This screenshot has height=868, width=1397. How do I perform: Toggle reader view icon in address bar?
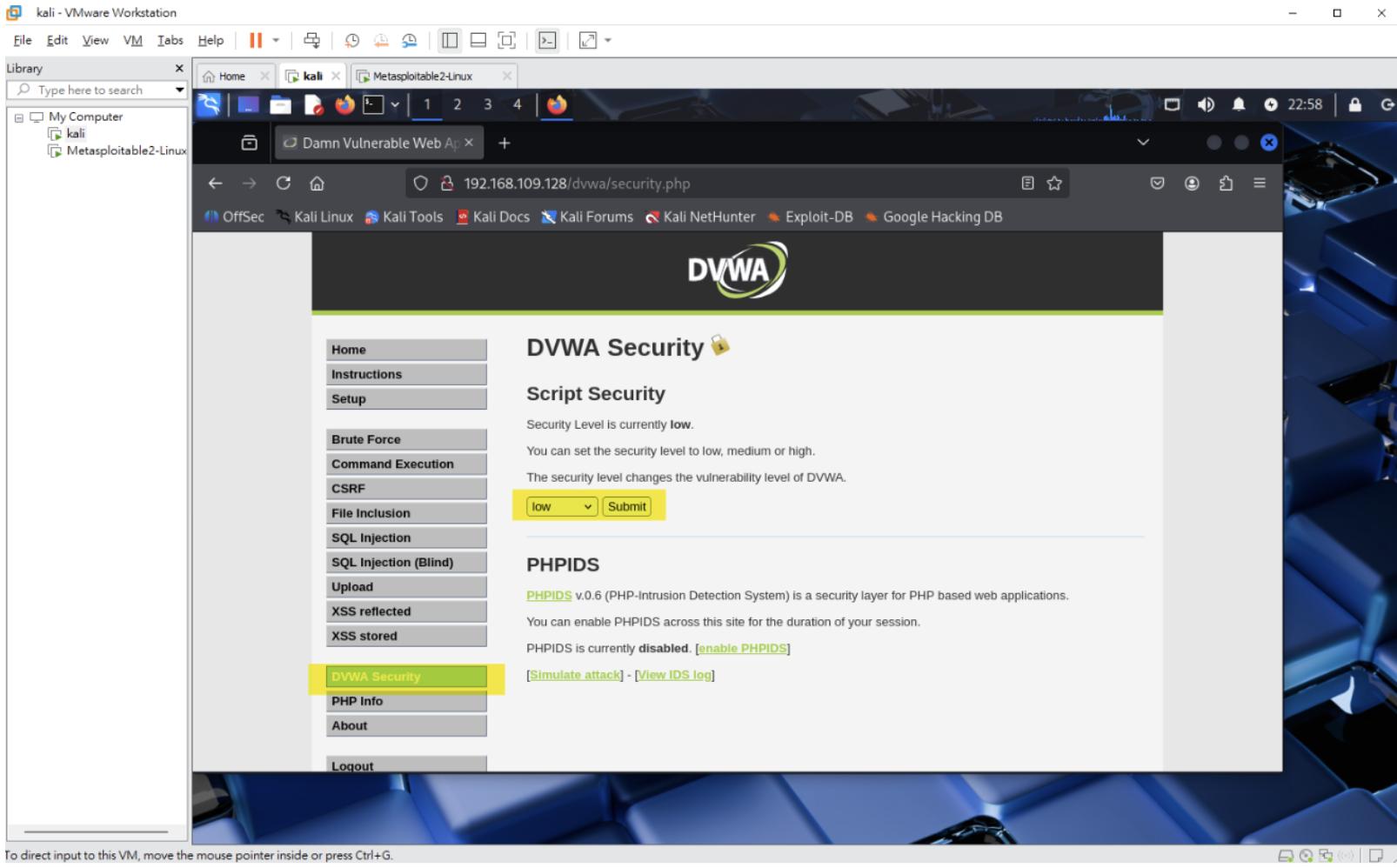1027,184
